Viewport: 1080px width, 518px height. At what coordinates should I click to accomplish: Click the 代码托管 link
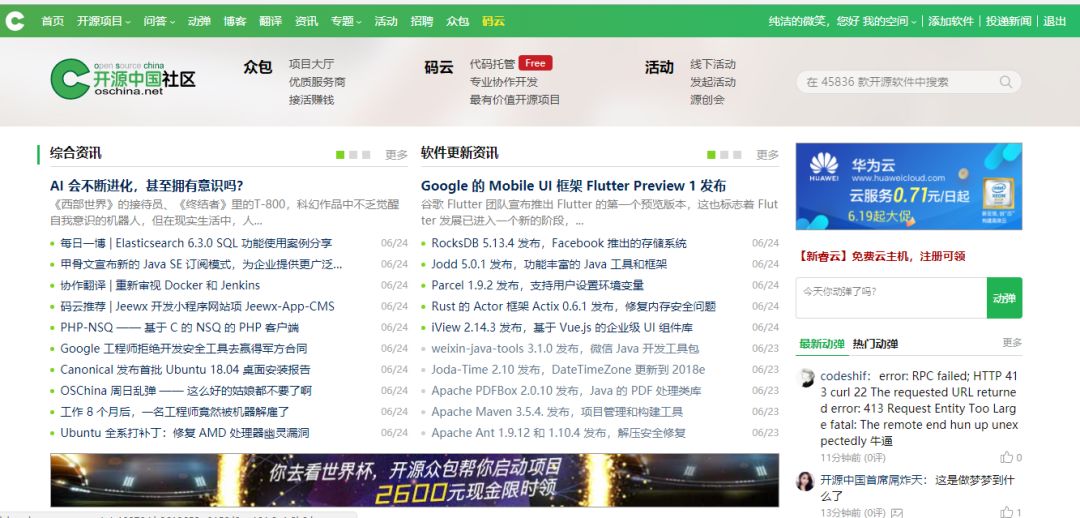click(492, 64)
